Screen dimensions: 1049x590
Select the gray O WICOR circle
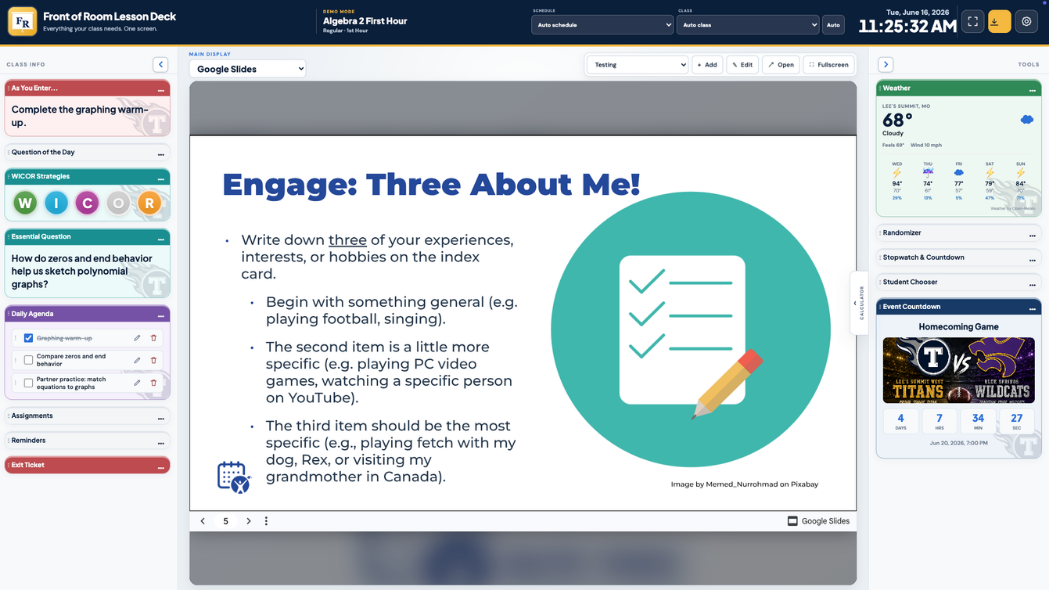click(x=118, y=203)
